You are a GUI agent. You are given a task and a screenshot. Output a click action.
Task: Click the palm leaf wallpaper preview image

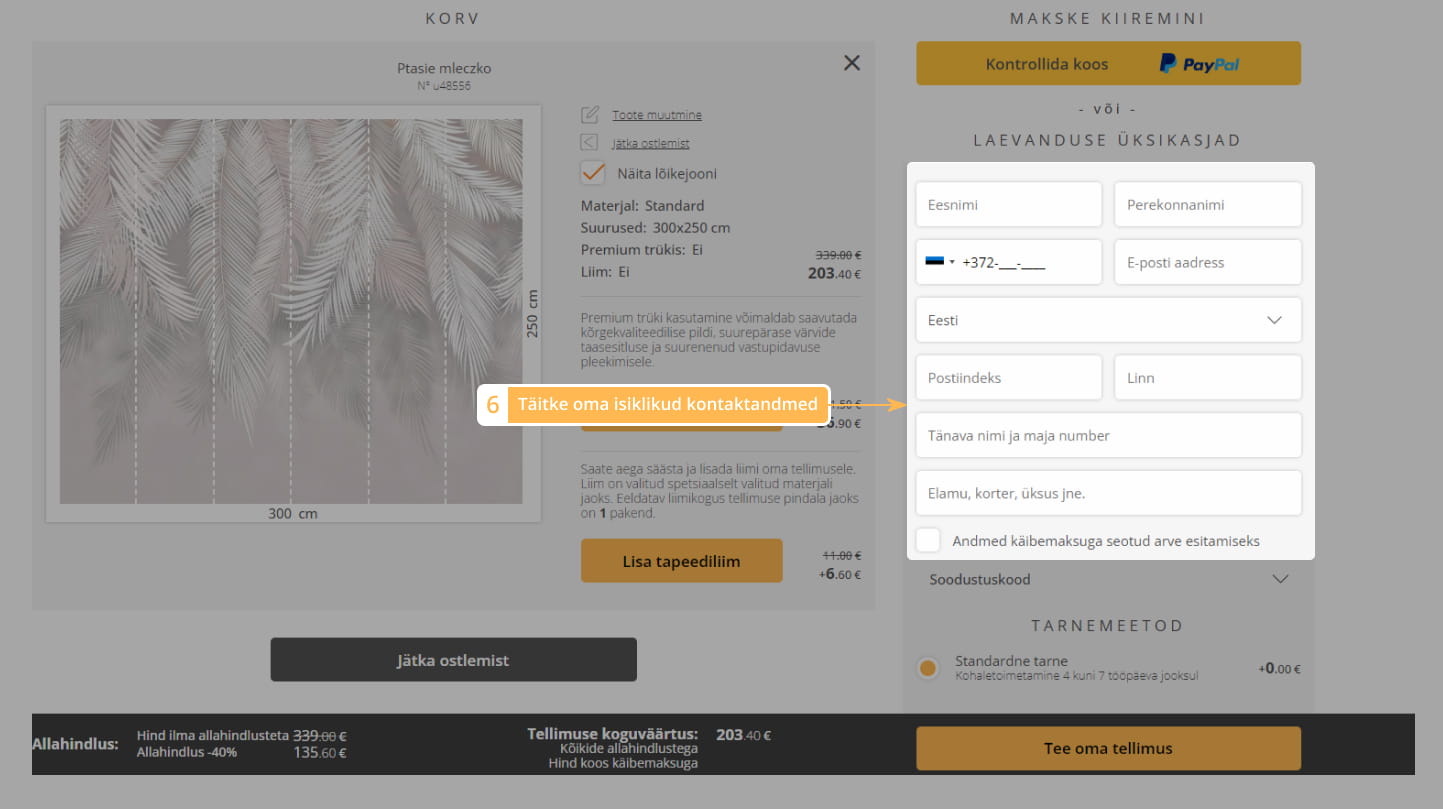[291, 311]
